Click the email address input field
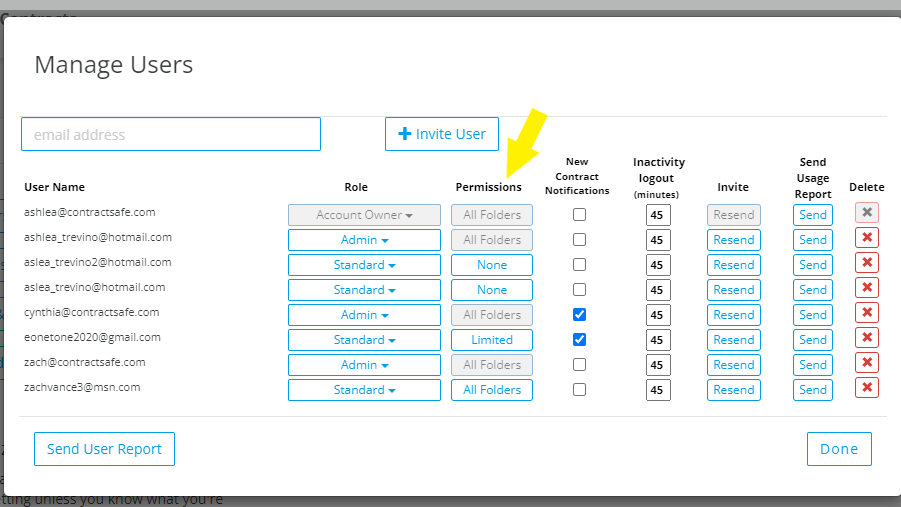This screenshot has width=901, height=507. (x=171, y=134)
